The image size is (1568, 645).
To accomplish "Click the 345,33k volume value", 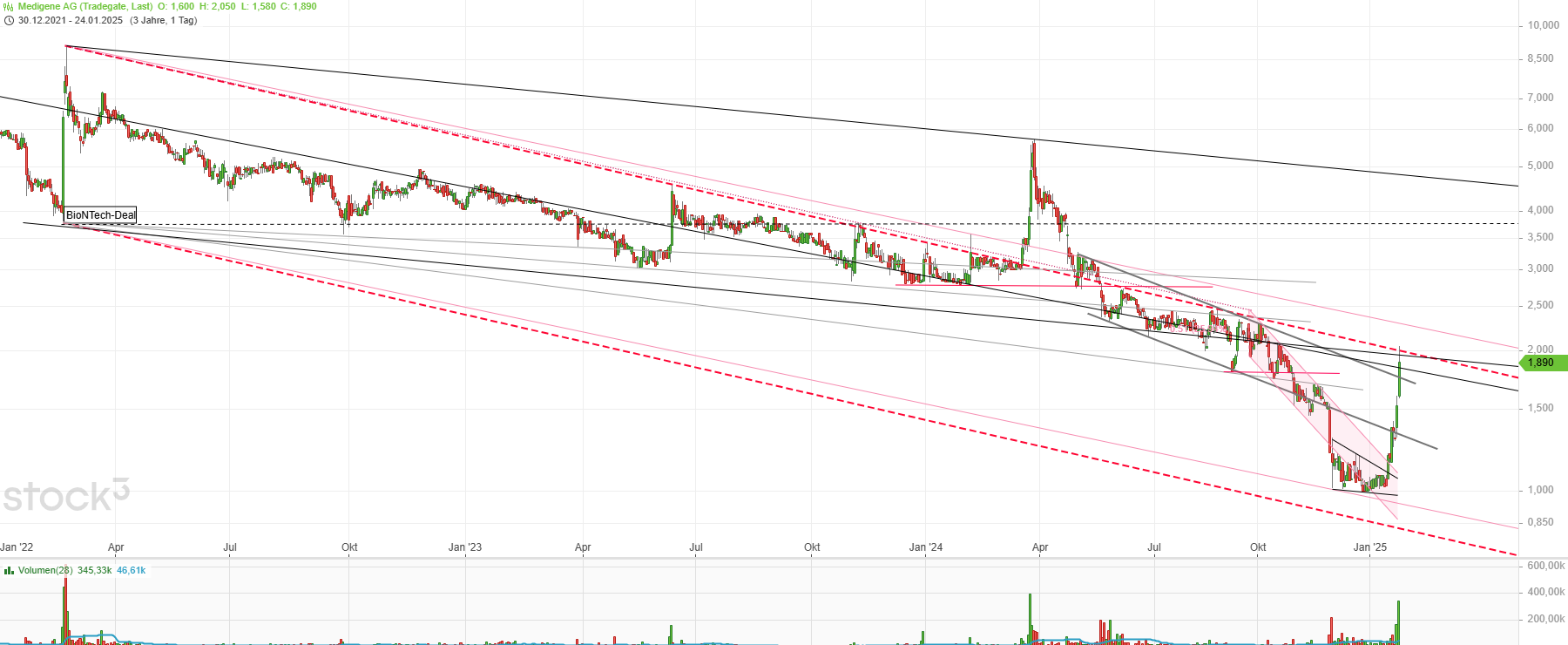I will point(94,571).
